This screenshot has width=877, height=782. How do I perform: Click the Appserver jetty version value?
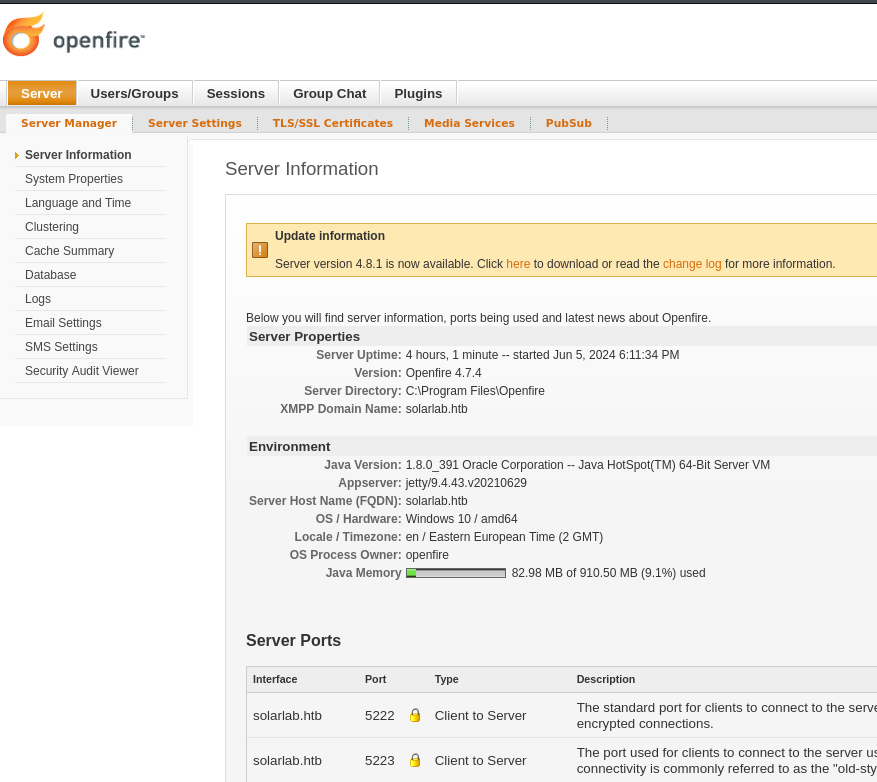pos(466,483)
